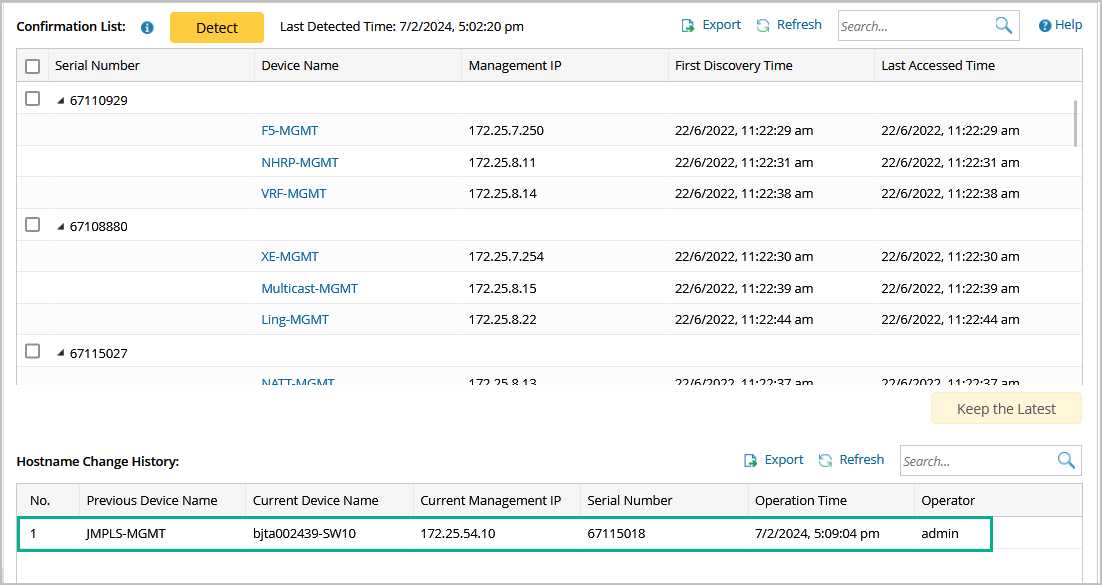Open the F5-MGMT device link
The image size is (1102, 585).
(x=289, y=130)
